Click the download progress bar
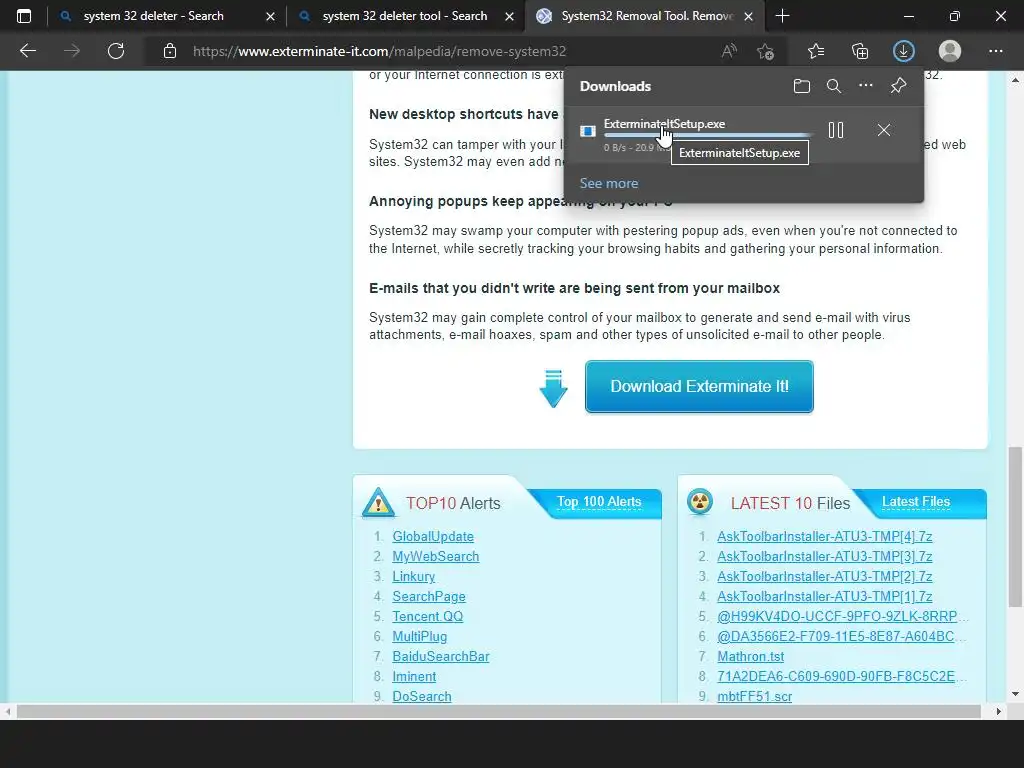This screenshot has width=1024, height=768. coord(709,135)
